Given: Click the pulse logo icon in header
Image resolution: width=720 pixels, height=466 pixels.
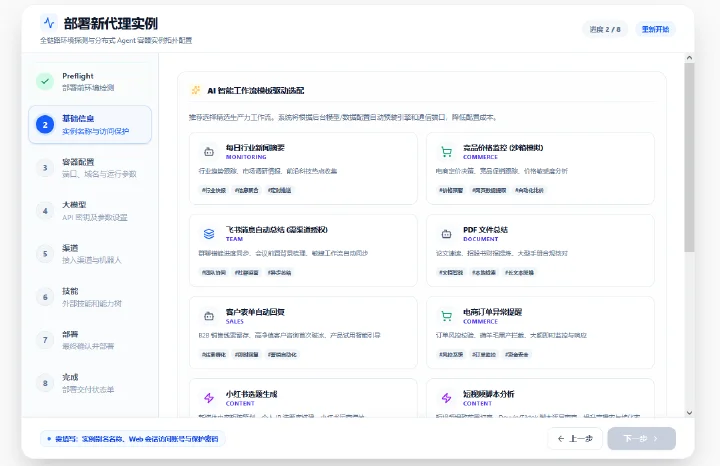Looking at the screenshot, I should [49, 22].
